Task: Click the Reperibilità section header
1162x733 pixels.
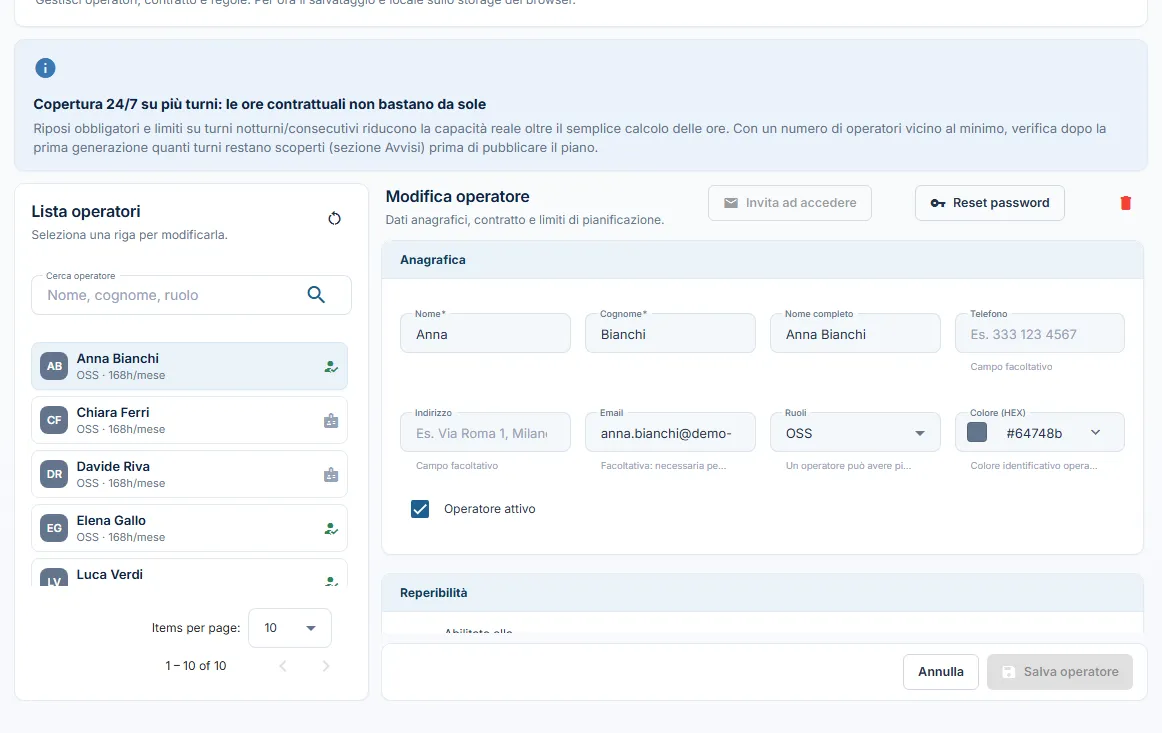Action: (763, 593)
